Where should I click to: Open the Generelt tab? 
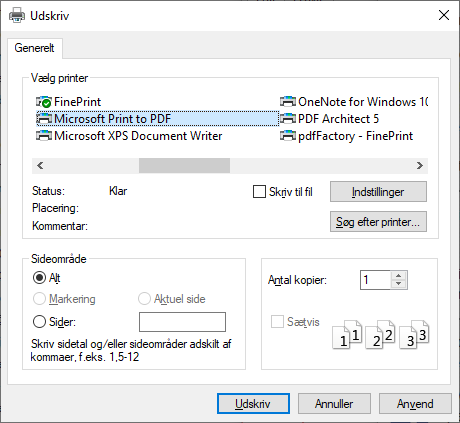click(34, 48)
